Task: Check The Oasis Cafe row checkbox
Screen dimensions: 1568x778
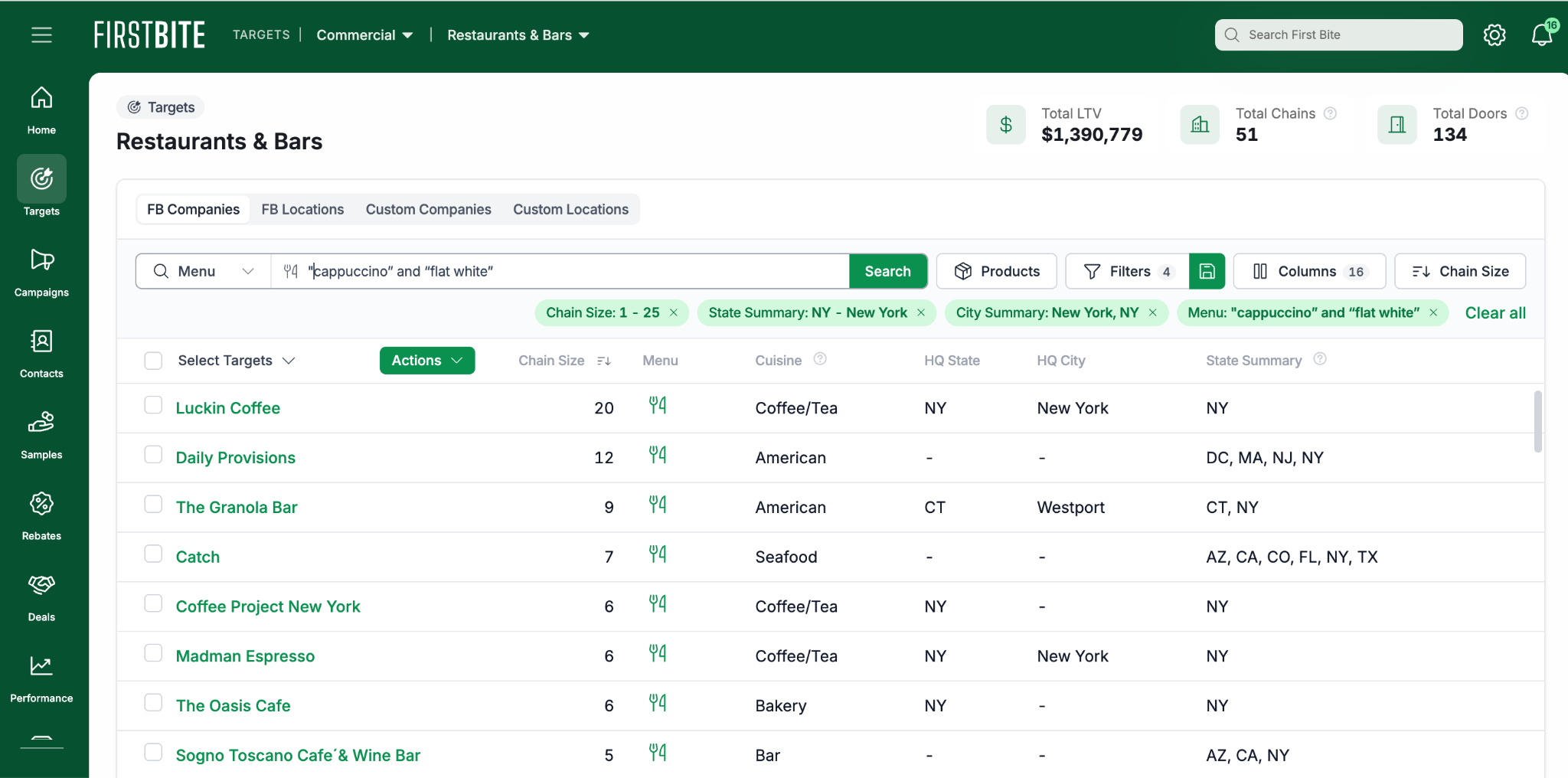Action: [153, 703]
